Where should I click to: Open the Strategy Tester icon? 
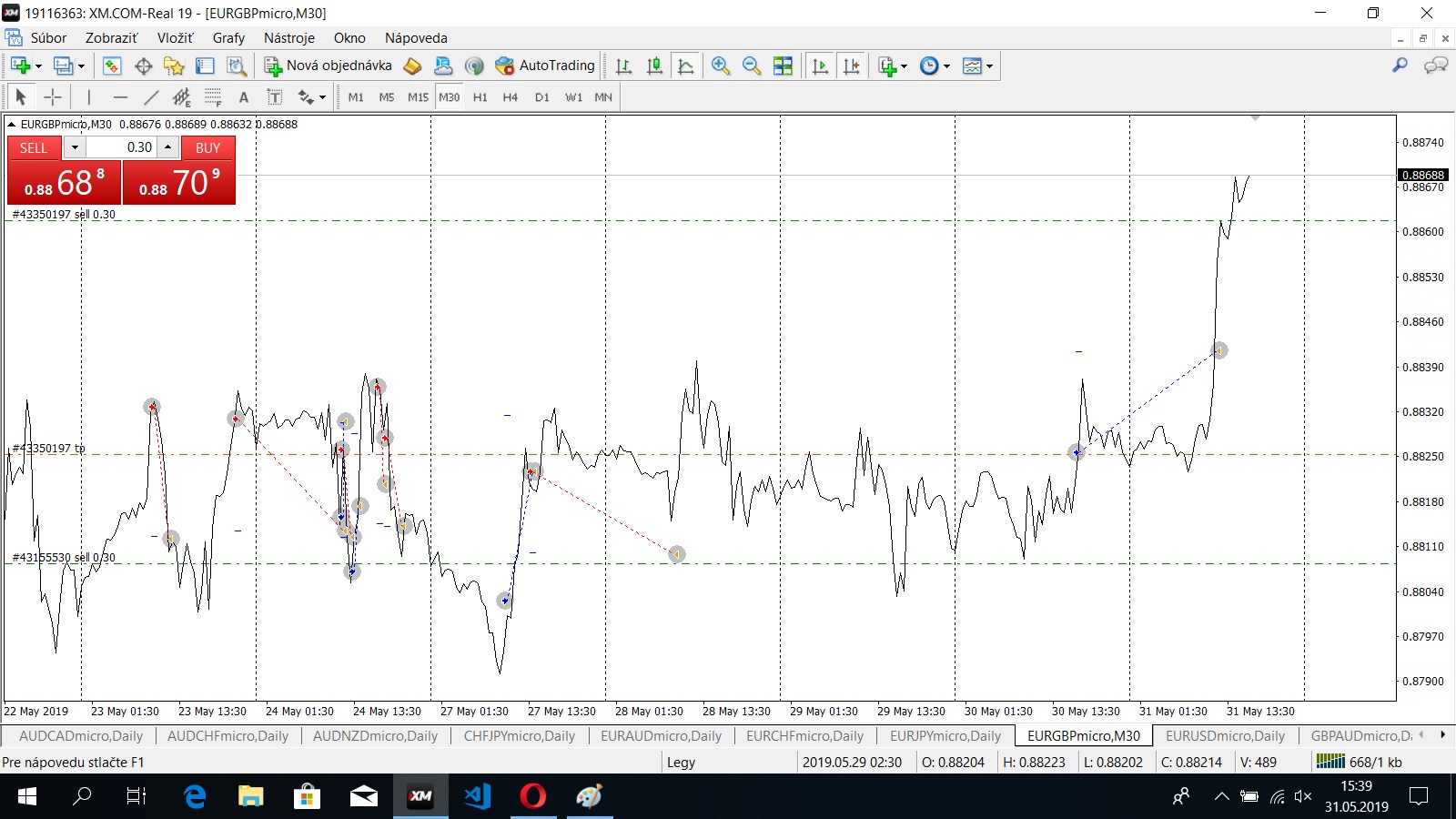(x=237, y=66)
